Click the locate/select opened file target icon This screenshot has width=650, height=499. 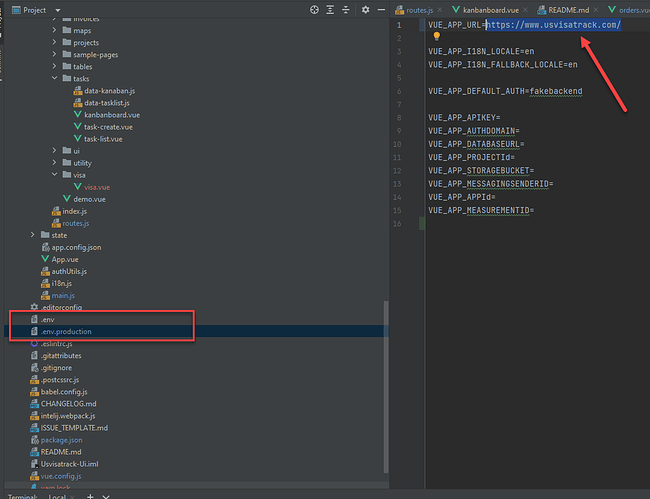[x=314, y=10]
